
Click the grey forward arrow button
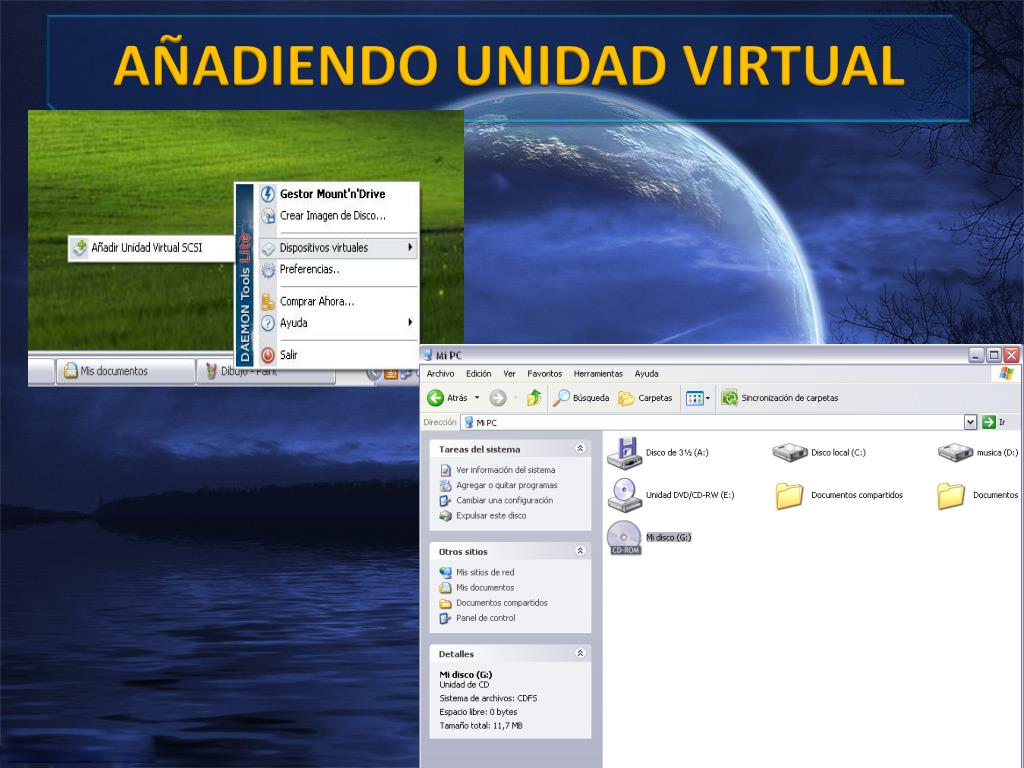498,398
